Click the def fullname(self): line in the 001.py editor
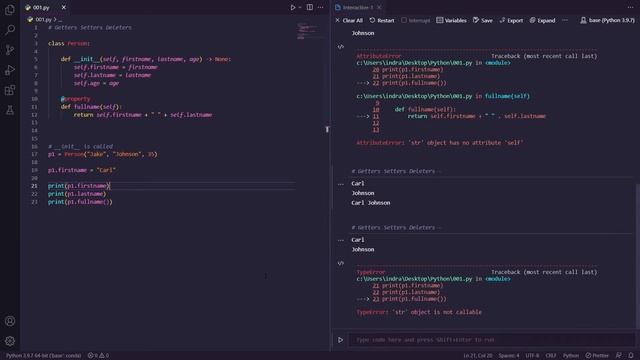640x360 pixels. coord(91,107)
